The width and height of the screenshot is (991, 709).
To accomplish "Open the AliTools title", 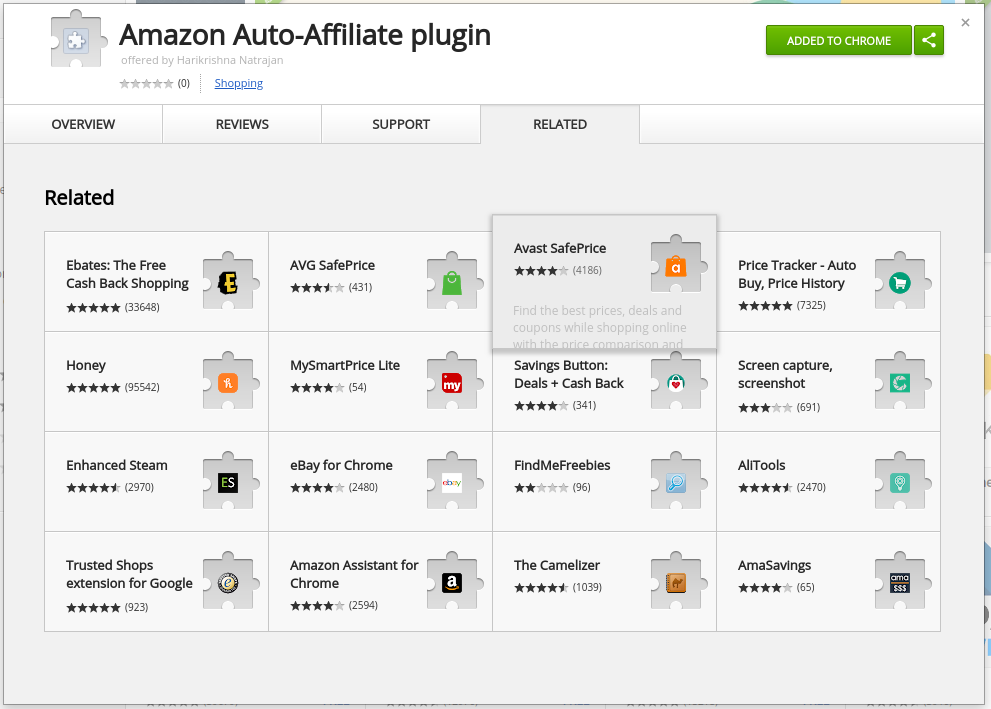I will coord(762,465).
